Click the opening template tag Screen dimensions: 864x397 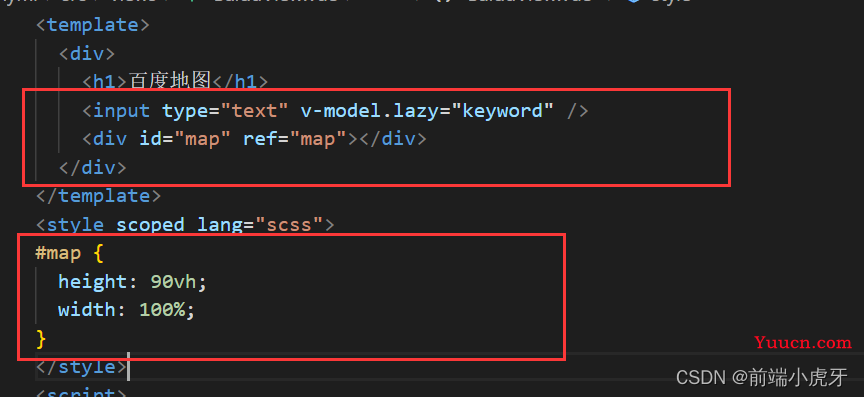[93, 25]
